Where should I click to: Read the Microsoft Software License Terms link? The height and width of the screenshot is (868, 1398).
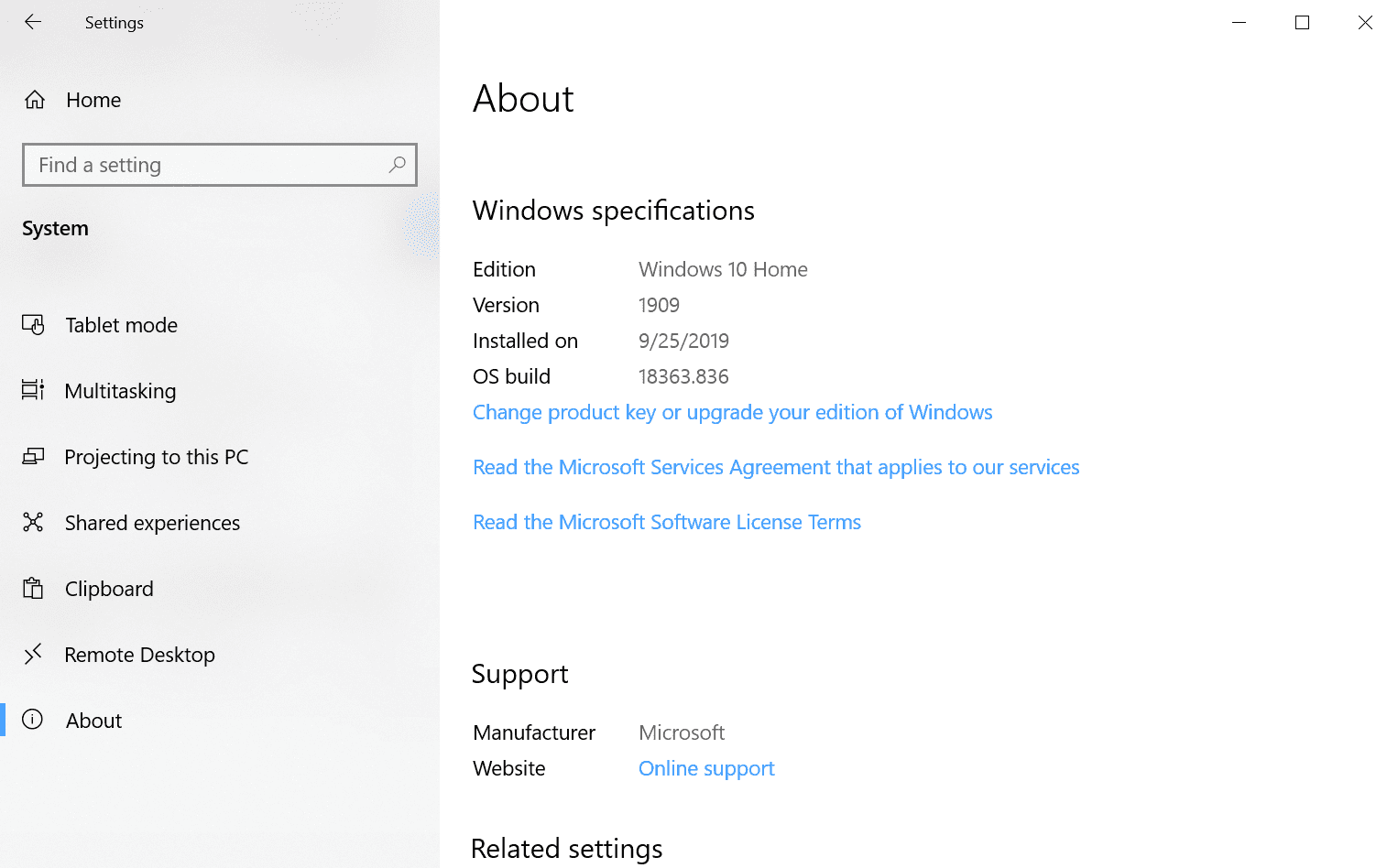click(x=667, y=522)
